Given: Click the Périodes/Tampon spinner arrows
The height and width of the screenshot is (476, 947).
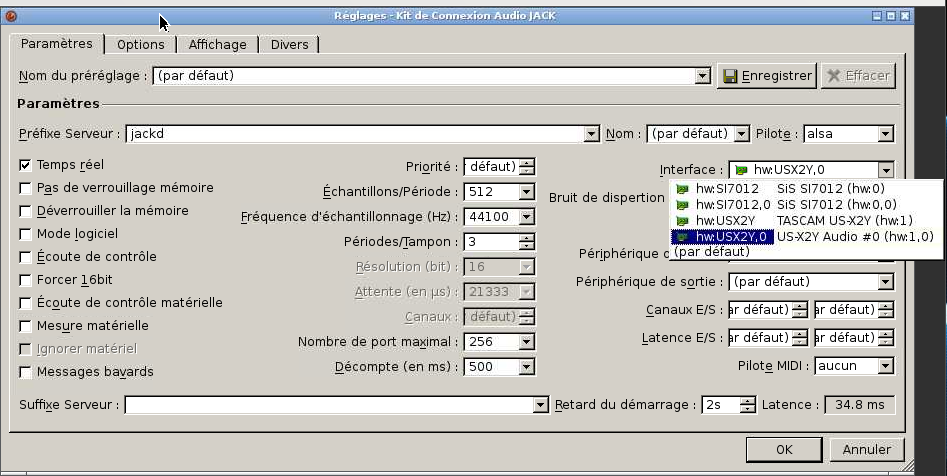Looking at the screenshot, I should point(527,242).
